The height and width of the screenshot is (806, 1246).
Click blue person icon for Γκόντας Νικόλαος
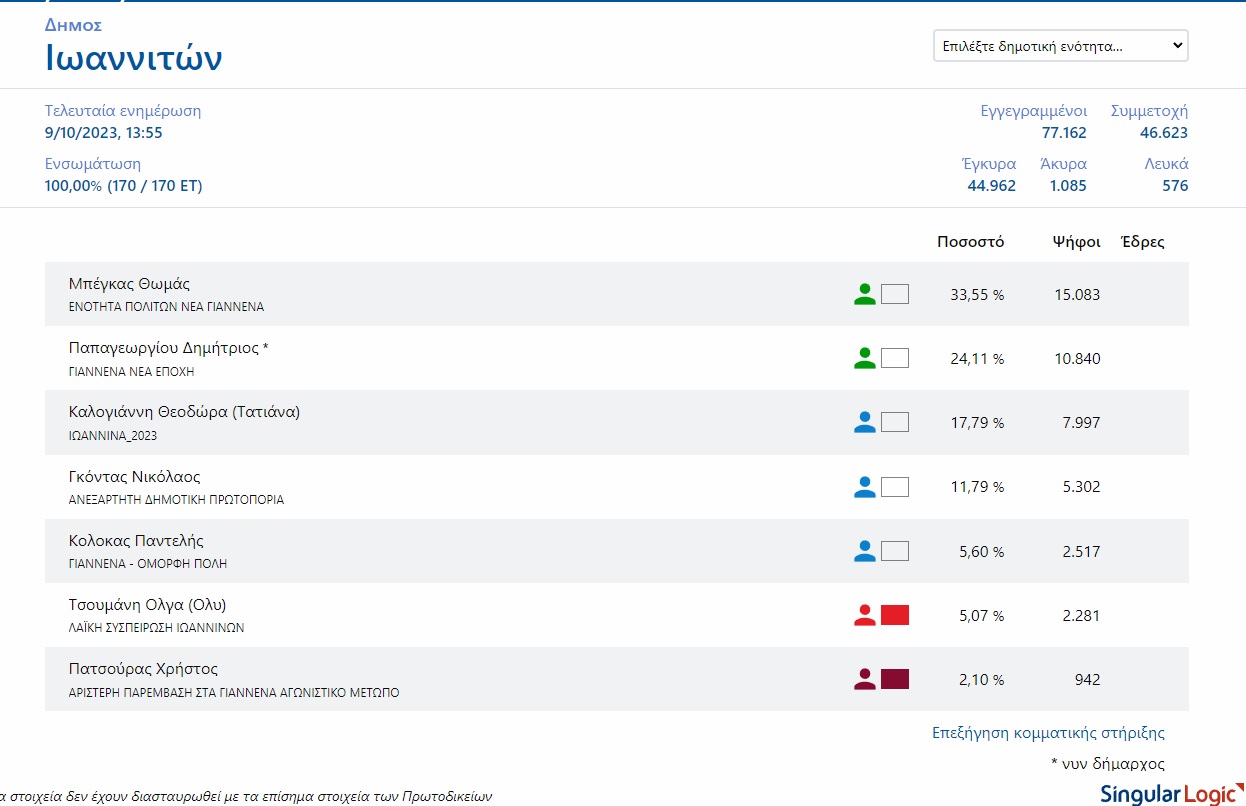click(865, 487)
